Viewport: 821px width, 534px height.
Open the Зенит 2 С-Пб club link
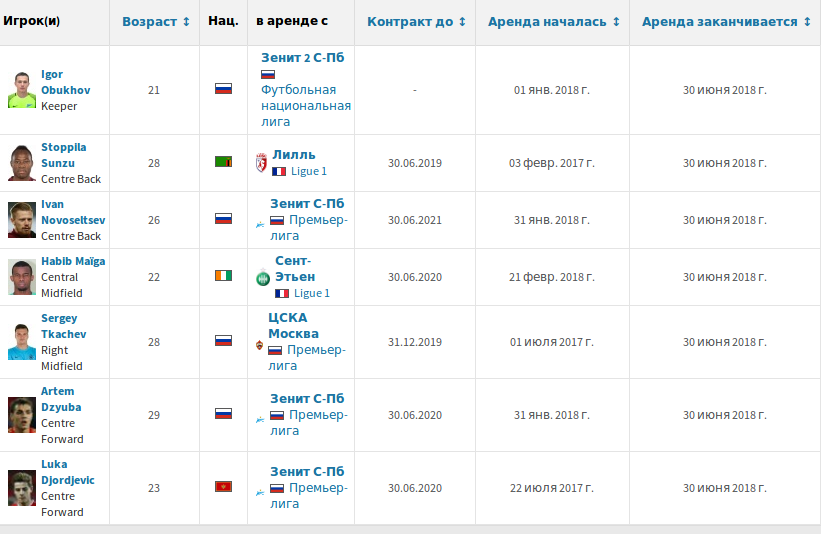point(302,58)
